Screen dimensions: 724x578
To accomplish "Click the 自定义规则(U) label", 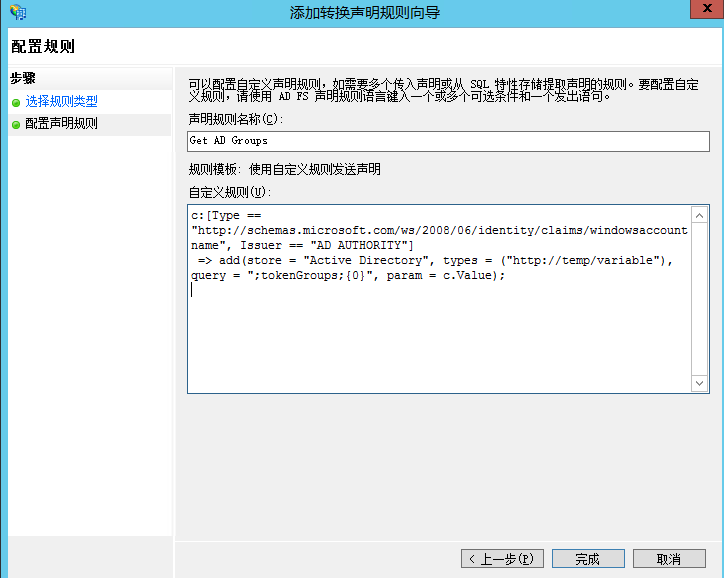I will [229, 191].
